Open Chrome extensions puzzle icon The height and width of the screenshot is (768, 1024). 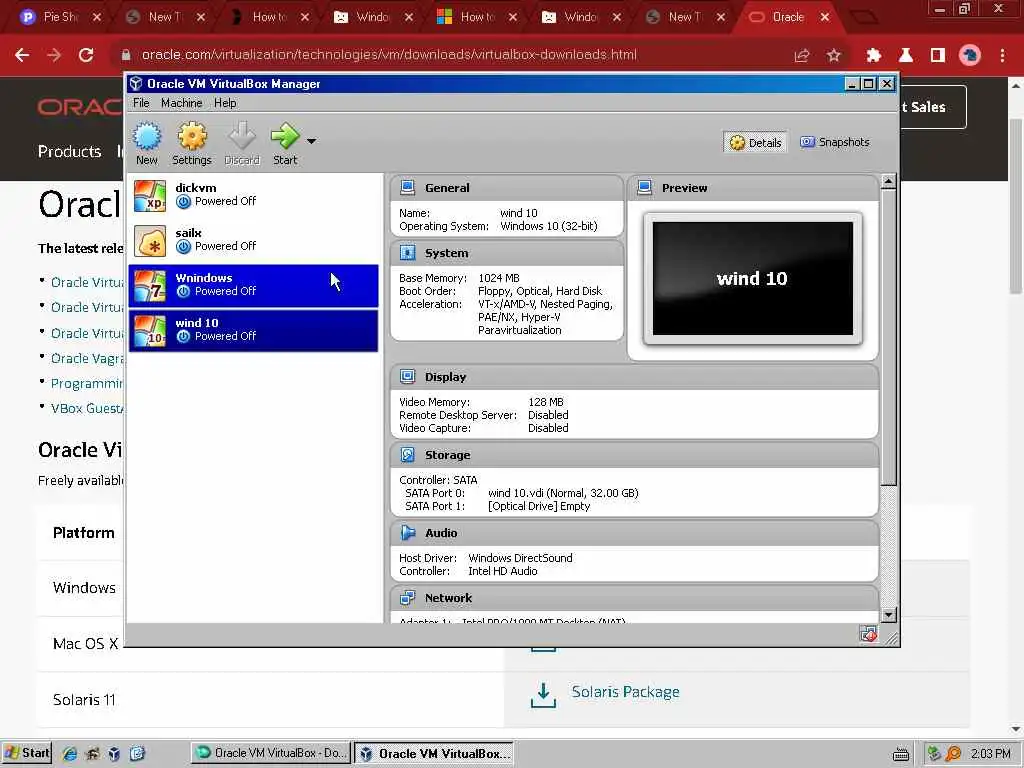point(874,56)
